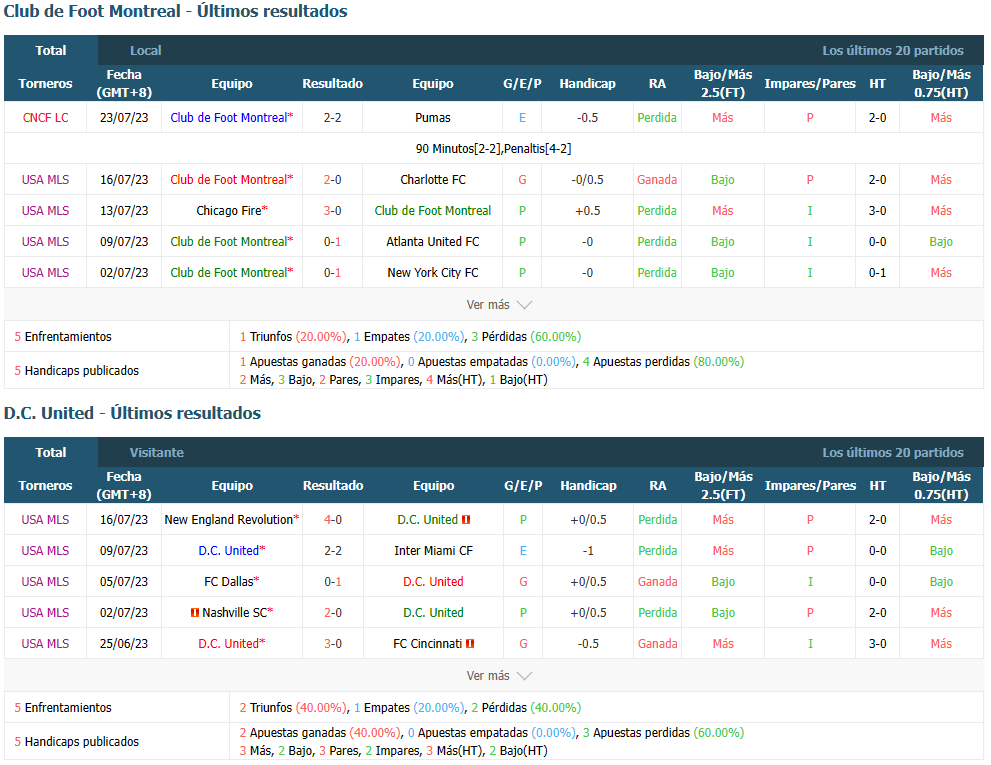Click the 2-2 result against Inter Miami CF
Viewport: 991px width, 765px height.
point(333,551)
